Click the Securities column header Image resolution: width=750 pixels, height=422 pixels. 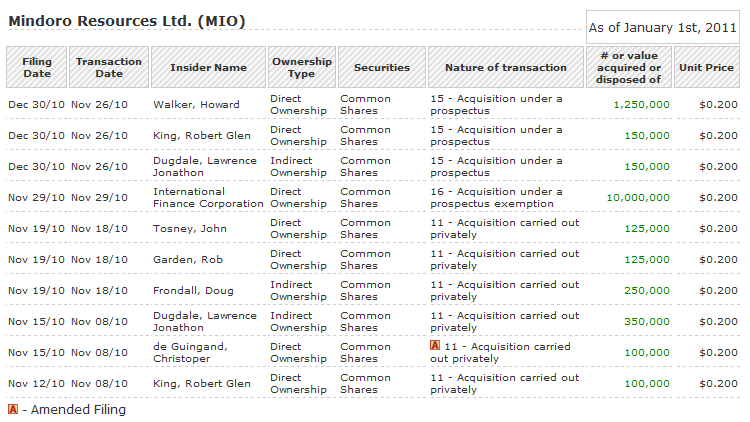point(382,67)
